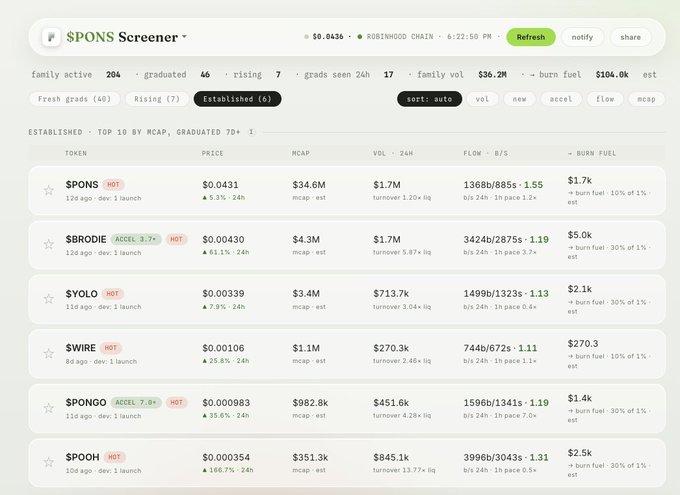Click the $0.0436 price in header

click(x=328, y=37)
